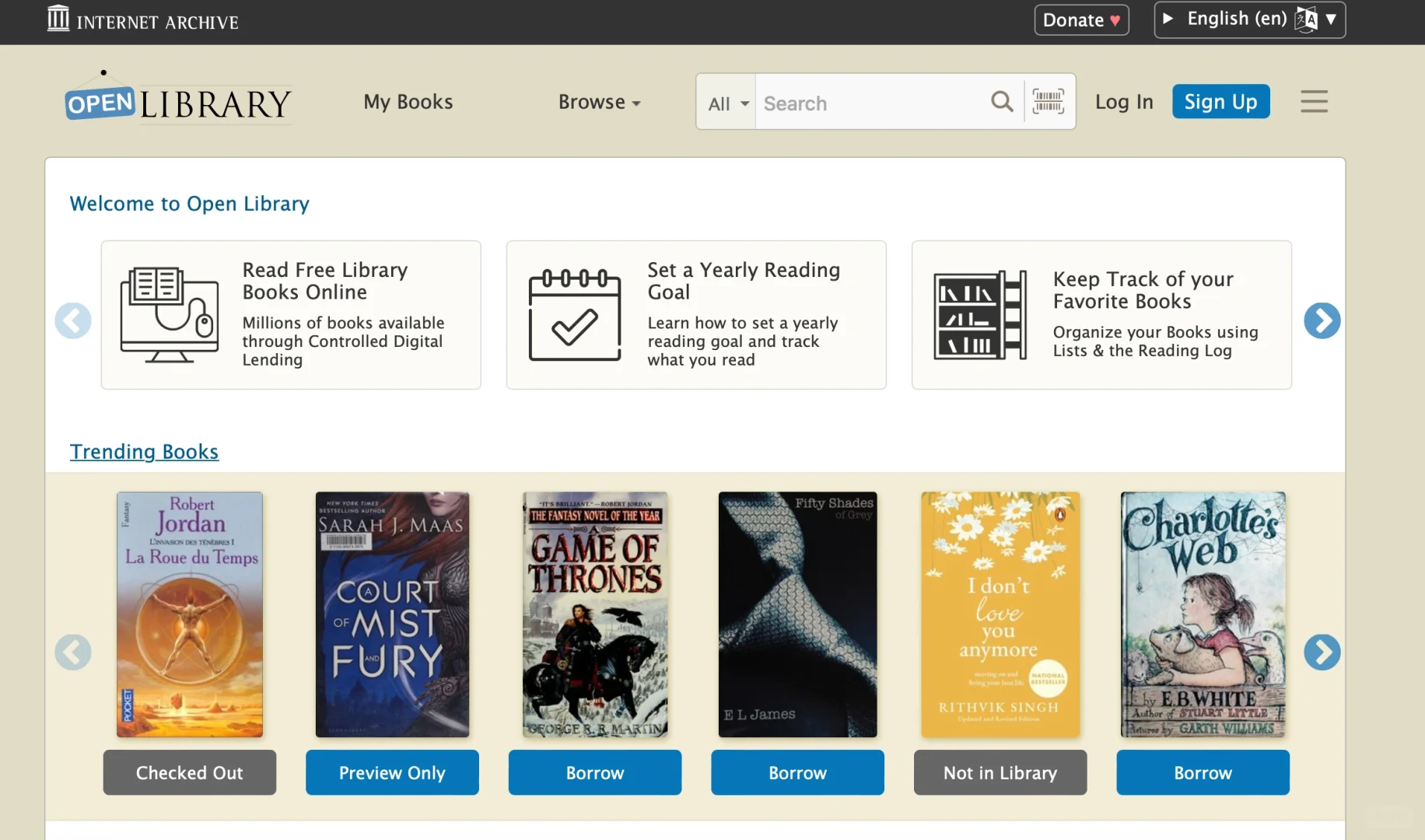Open the hamburger menu icon
The width and height of the screenshot is (1425, 840).
(x=1314, y=102)
